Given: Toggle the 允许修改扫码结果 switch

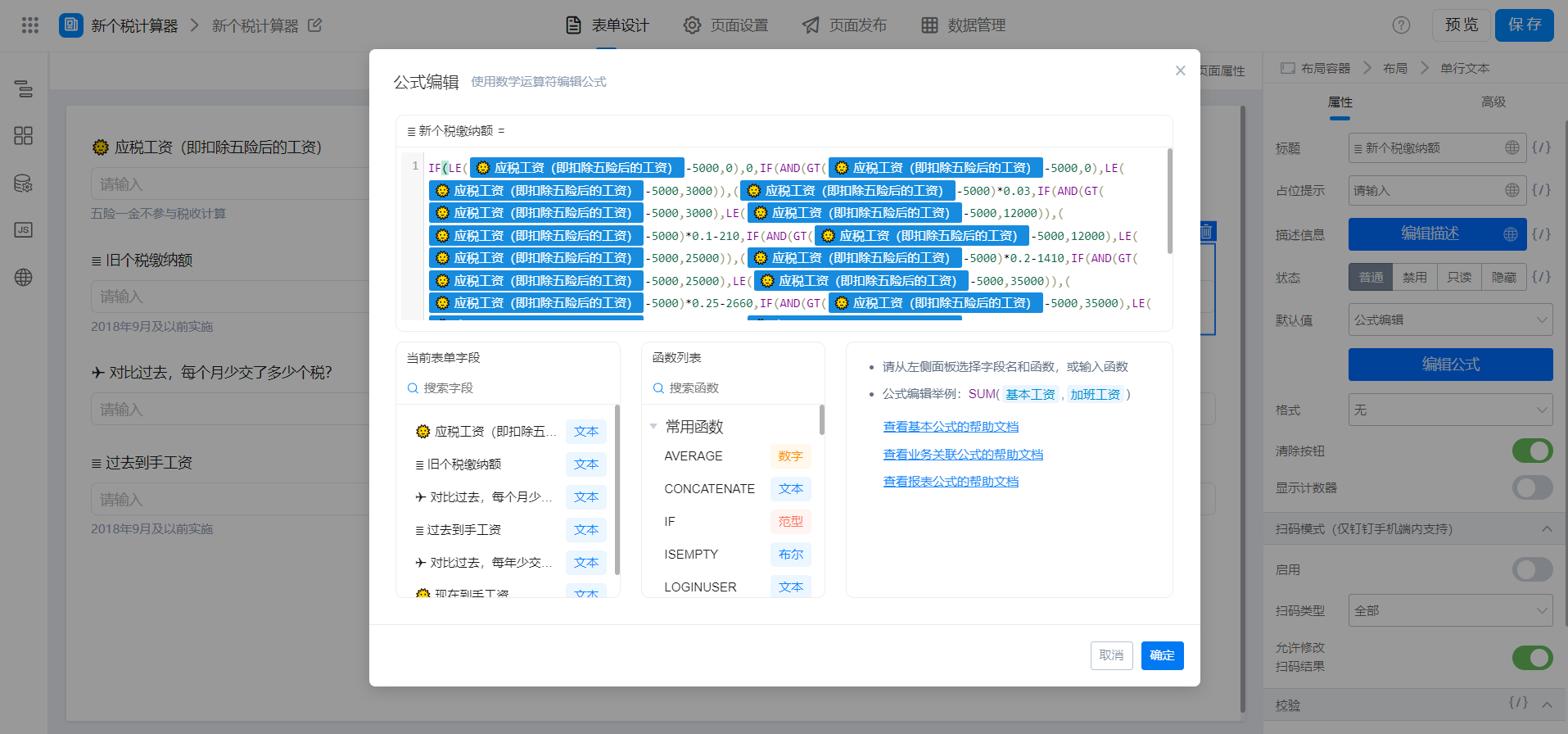Looking at the screenshot, I should (x=1532, y=657).
